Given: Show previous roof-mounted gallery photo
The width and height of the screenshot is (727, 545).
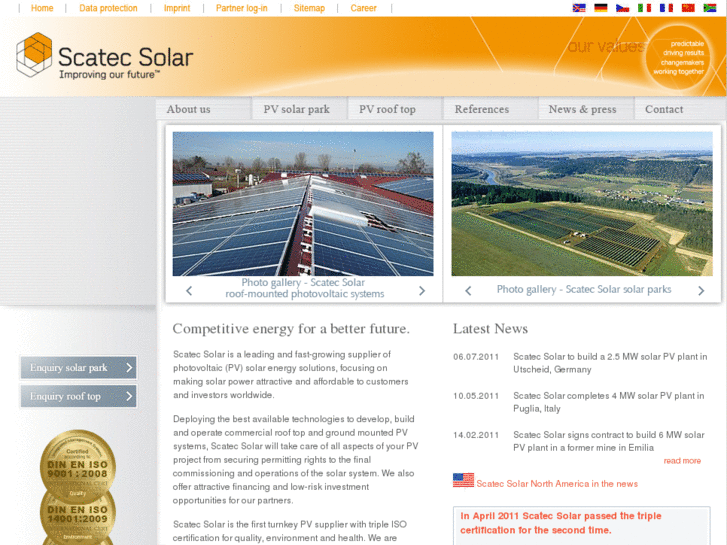Looking at the screenshot, I should (x=189, y=291).
